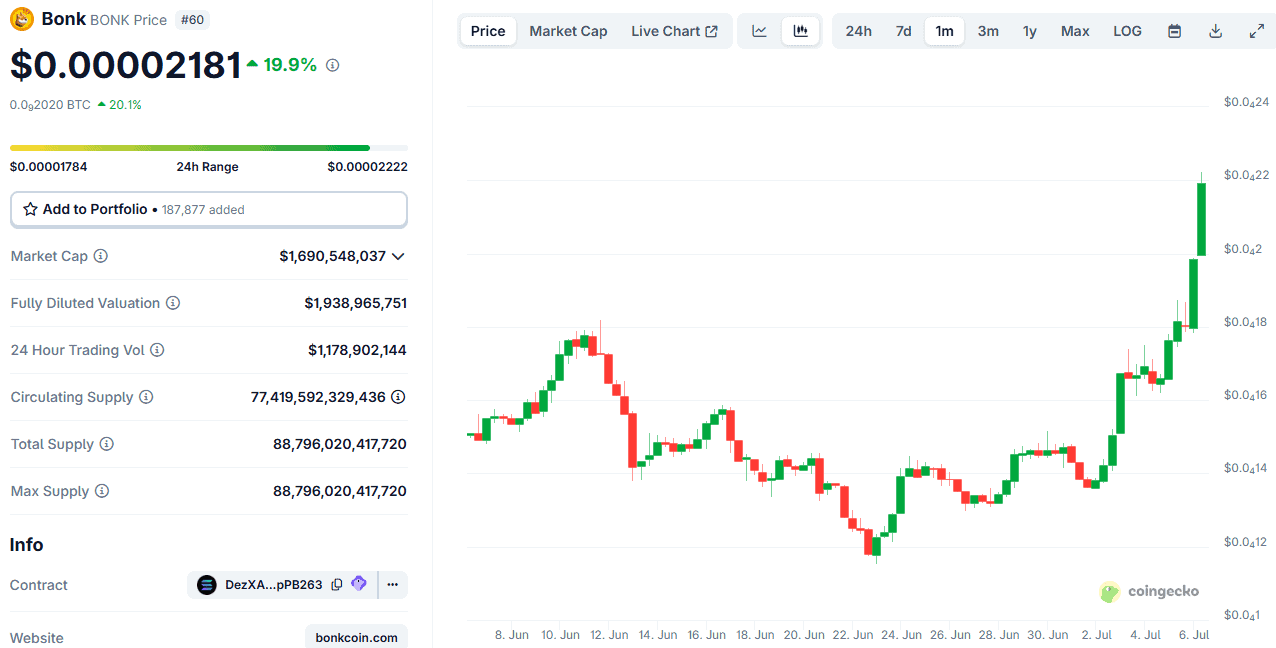
Task: Open the contract more-options ellipsis menu
Action: (x=392, y=585)
